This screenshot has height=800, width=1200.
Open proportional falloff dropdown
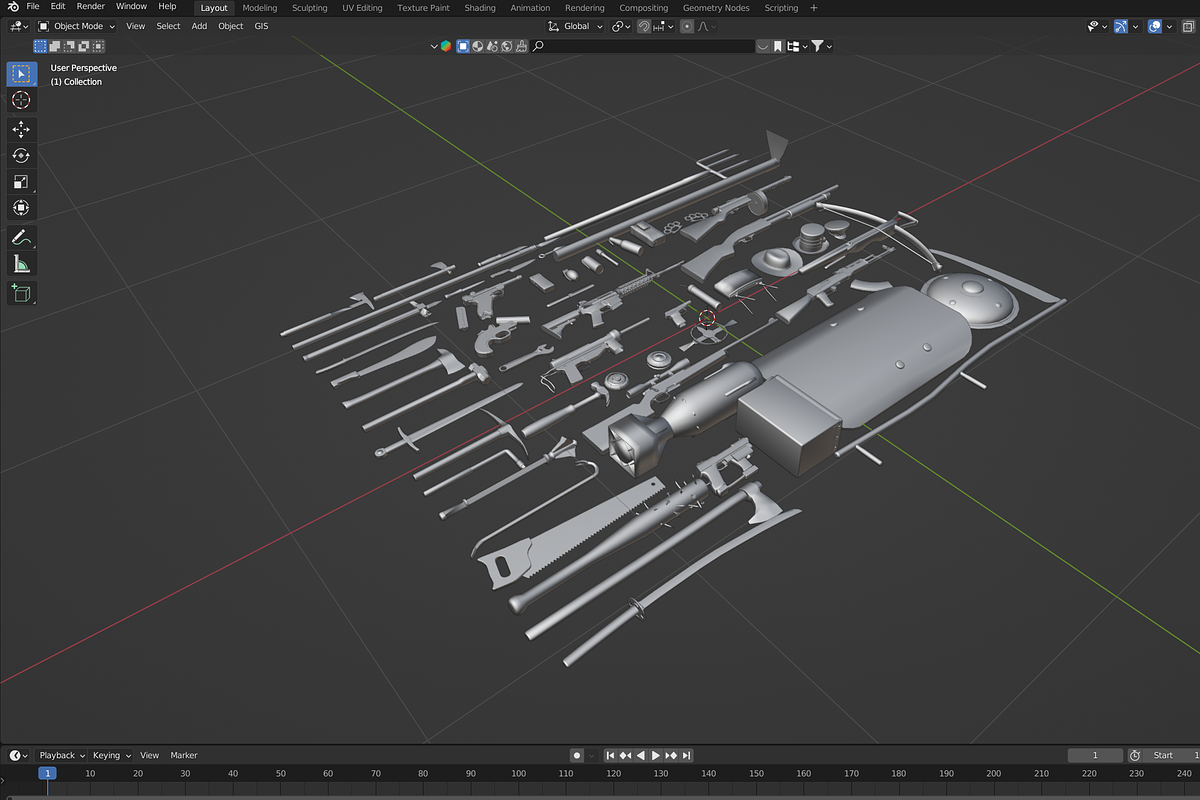pyautogui.click(x=706, y=26)
